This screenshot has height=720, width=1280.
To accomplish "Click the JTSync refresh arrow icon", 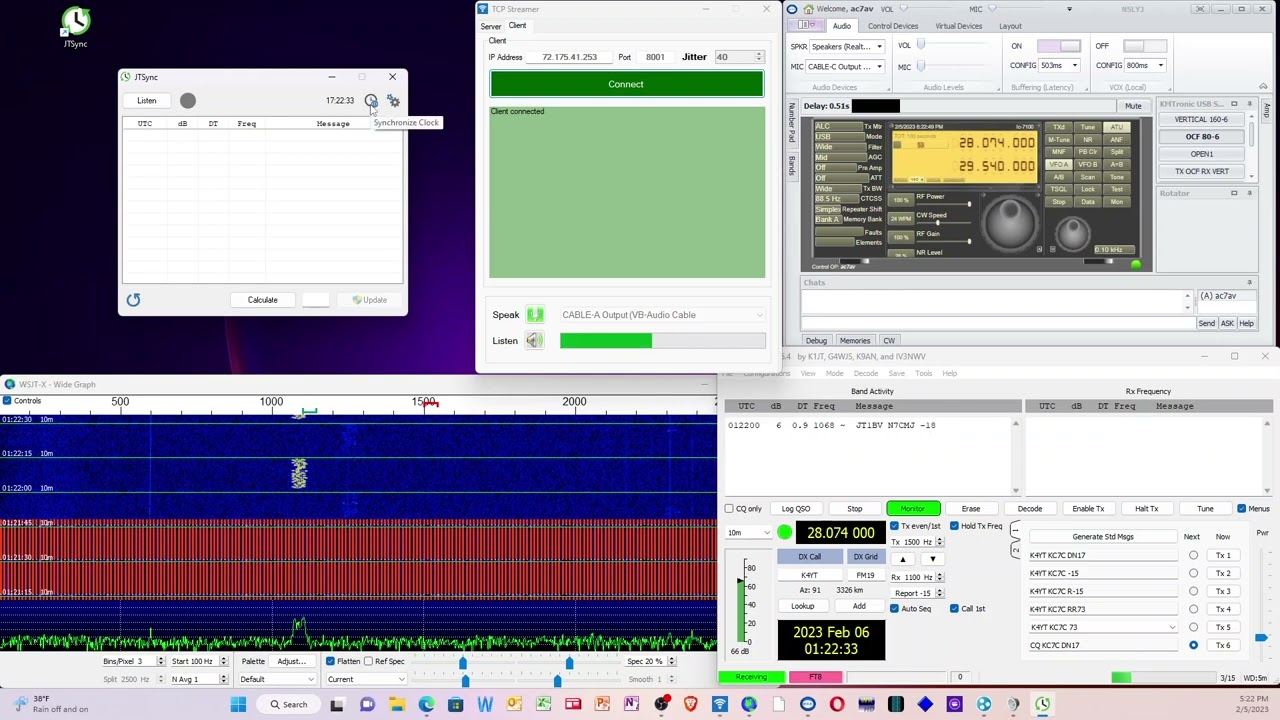I will 133,300.
